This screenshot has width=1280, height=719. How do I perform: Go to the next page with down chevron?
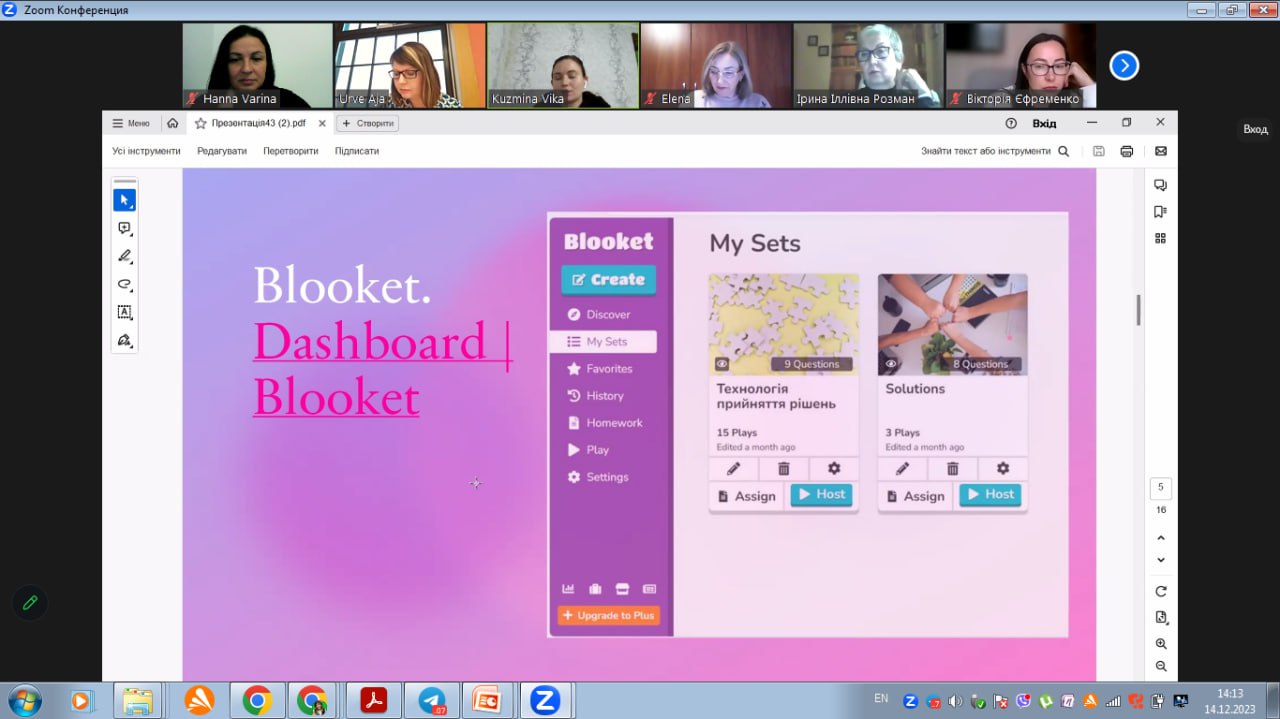click(1161, 560)
